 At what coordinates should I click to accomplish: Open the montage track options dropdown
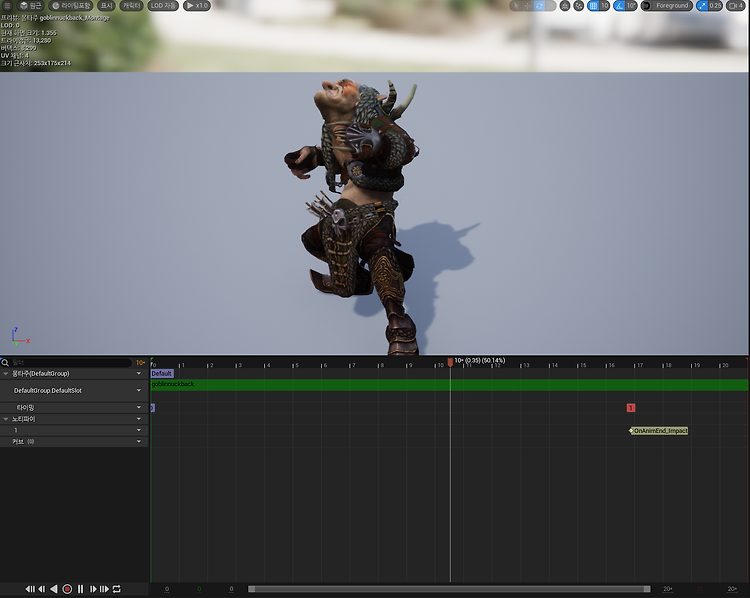pos(139,374)
